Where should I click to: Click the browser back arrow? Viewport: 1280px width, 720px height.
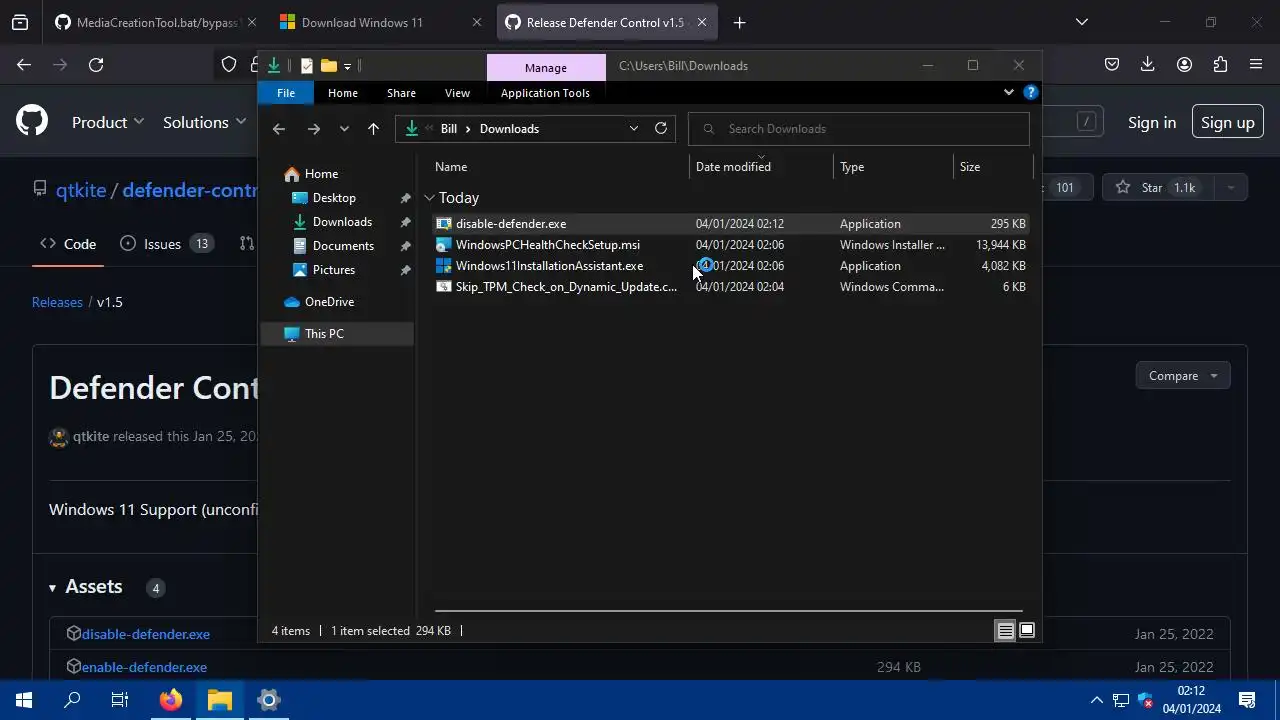click(x=24, y=65)
